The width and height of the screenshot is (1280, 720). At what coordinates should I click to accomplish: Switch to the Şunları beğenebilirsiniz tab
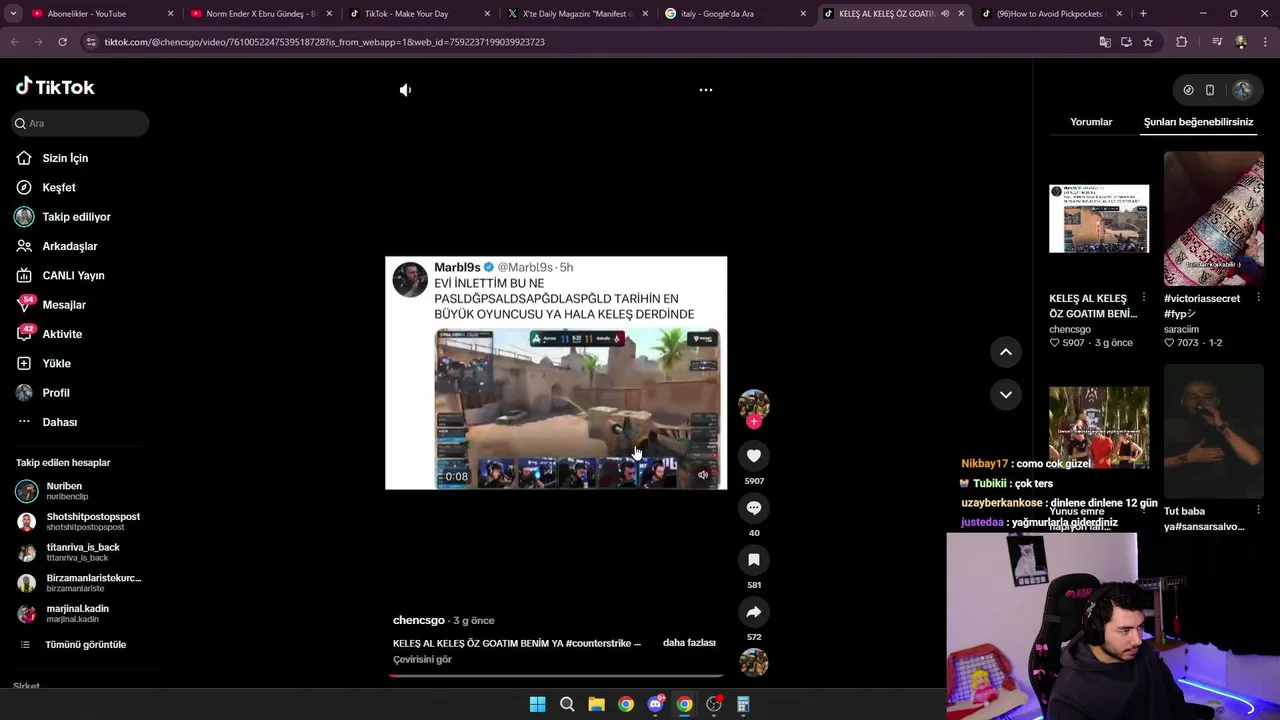click(x=1198, y=122)
